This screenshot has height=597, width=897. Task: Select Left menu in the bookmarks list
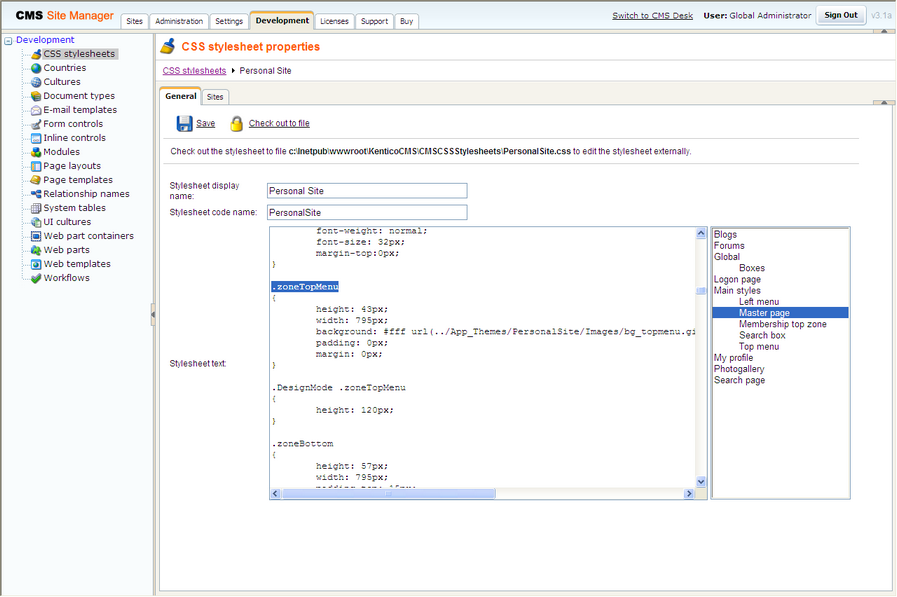tap(759, 302)
